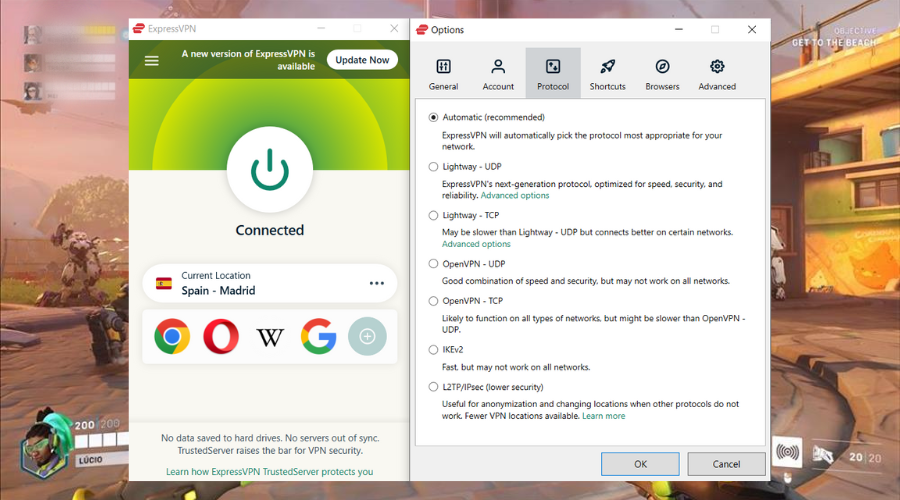This screenshot has width=900, height=500.
Task: Select IKEv2 protocol
Action: tap(433, 350)
